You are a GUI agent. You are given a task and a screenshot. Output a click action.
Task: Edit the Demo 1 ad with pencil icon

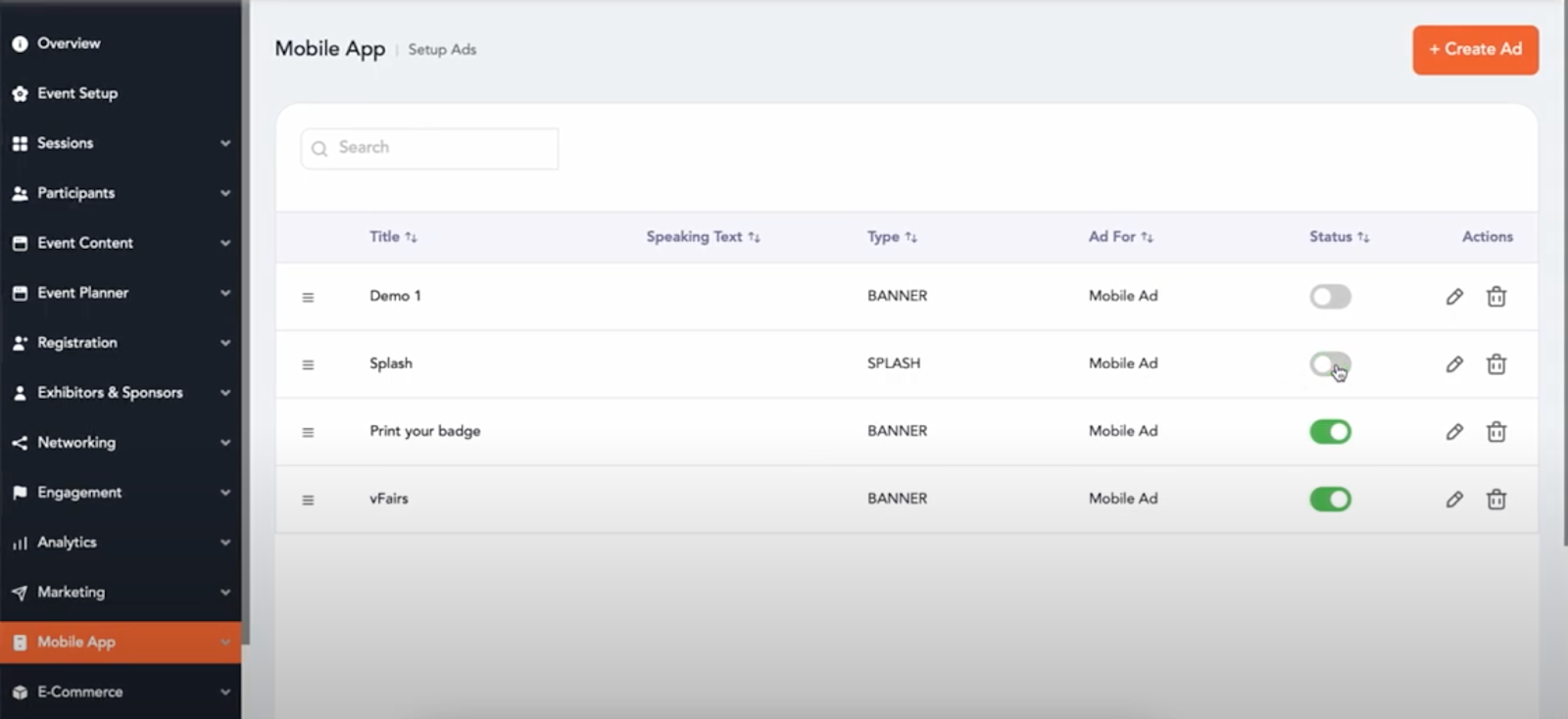1454,297
